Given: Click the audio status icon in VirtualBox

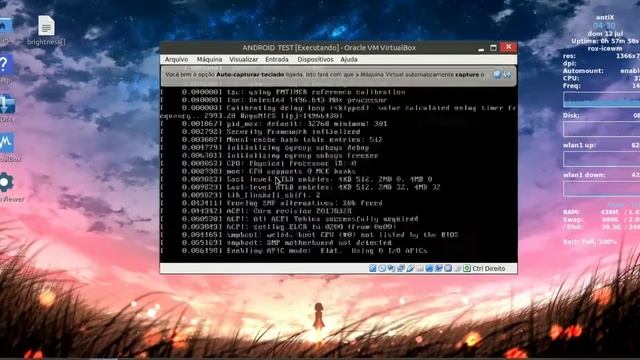Looking at the screenshot, I should (x=391, y=268).
